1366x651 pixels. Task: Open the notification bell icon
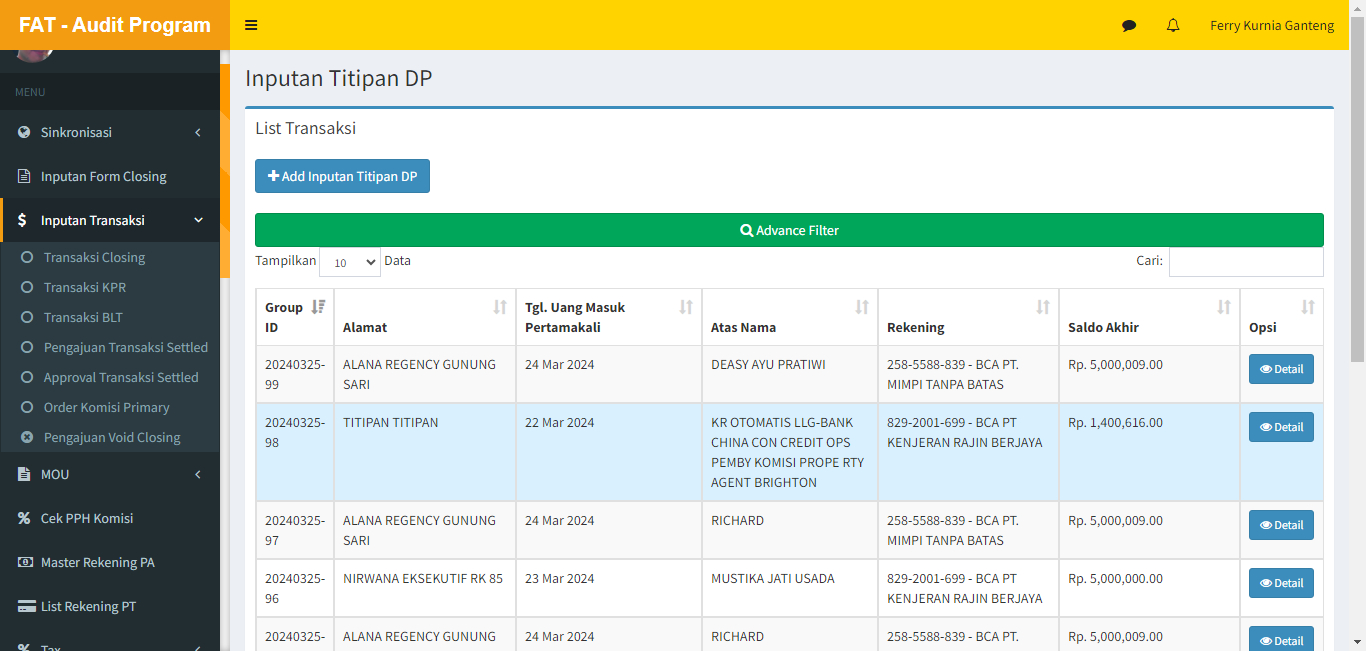(x=1173, y=26)
